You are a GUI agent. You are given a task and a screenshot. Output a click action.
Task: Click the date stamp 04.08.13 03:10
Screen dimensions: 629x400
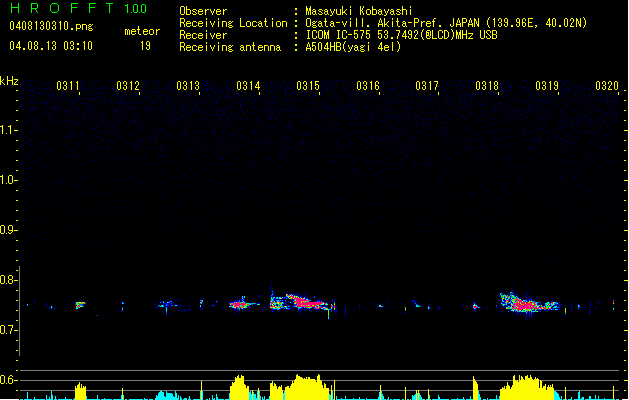pos(51,46)
